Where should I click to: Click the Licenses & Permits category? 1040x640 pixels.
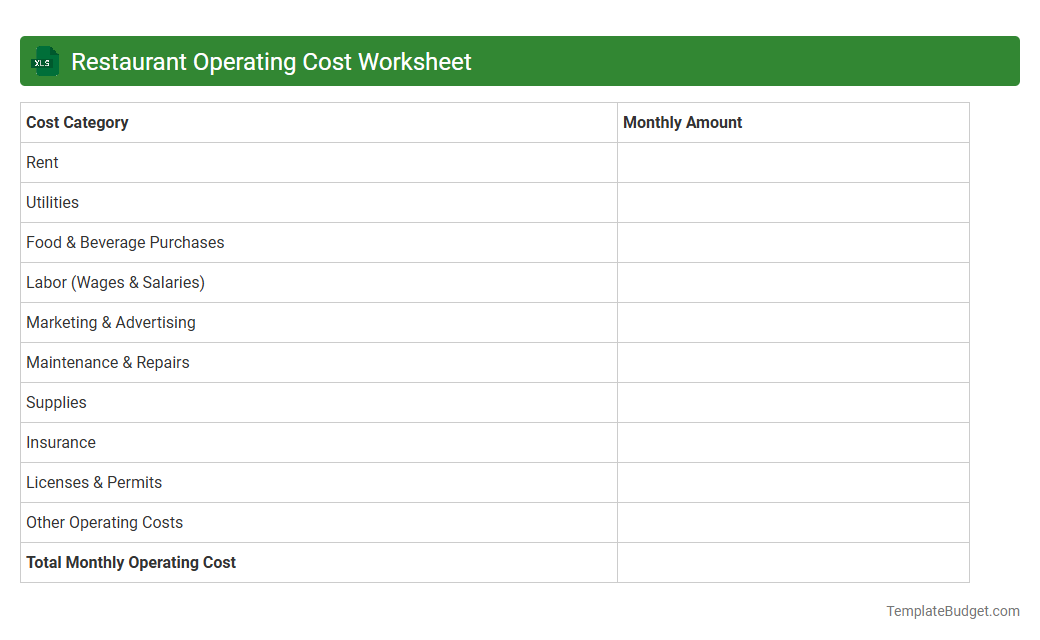[x=94, y=482]
